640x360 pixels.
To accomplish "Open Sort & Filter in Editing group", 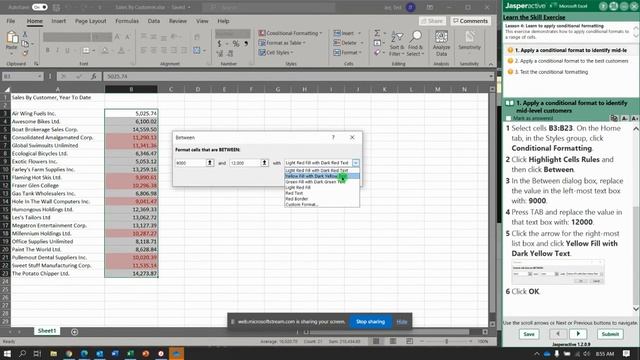I will [x=396, y=44].
